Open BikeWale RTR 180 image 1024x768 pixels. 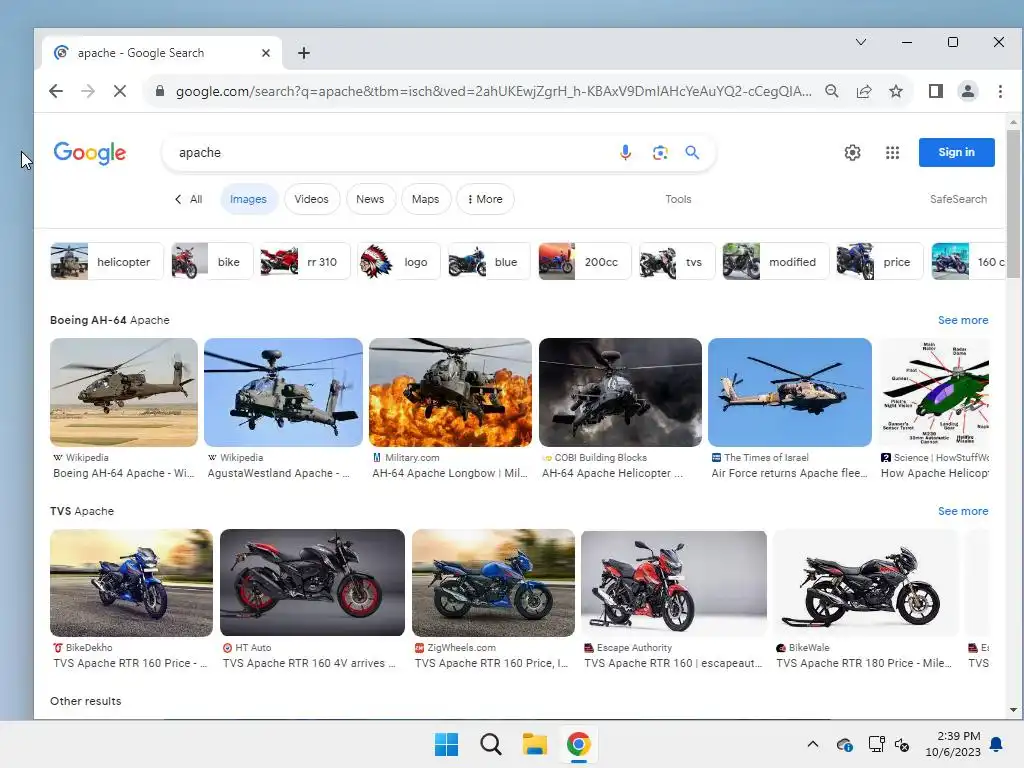865,583
